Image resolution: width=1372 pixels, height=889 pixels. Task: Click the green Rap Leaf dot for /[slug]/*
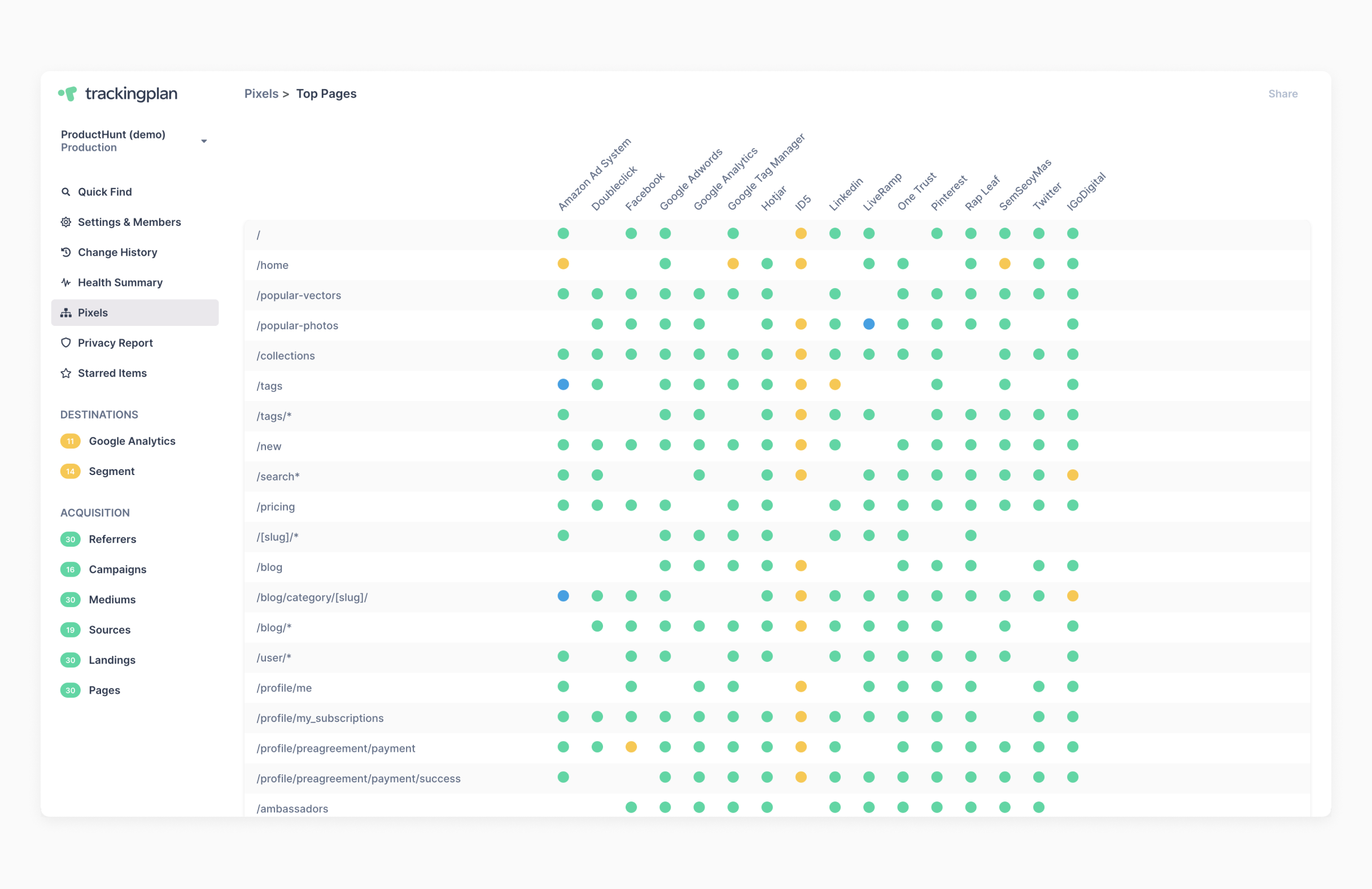point(971,535)
